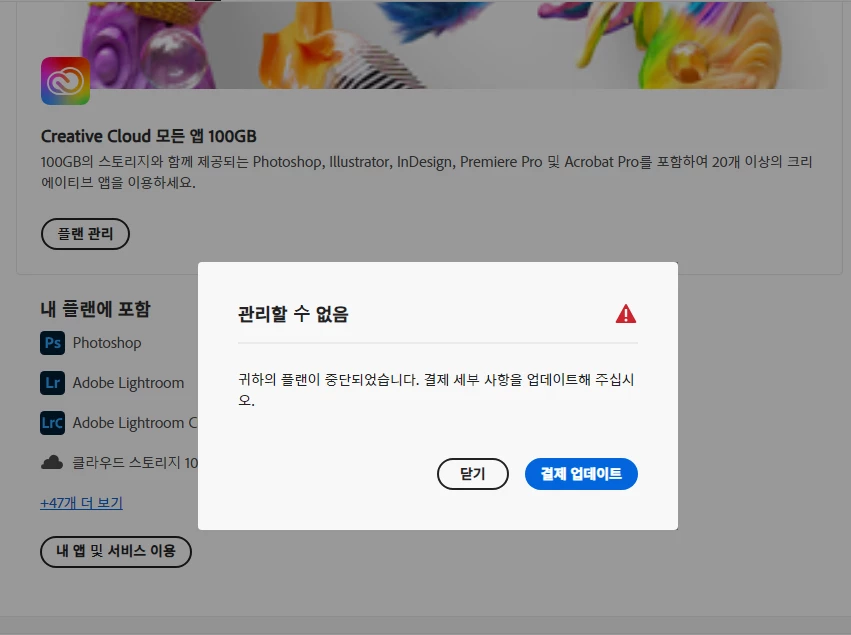This screenshot has width=851, height=635.
Task: Click the 결제 업데이트 button
Action: click(581, 474)
